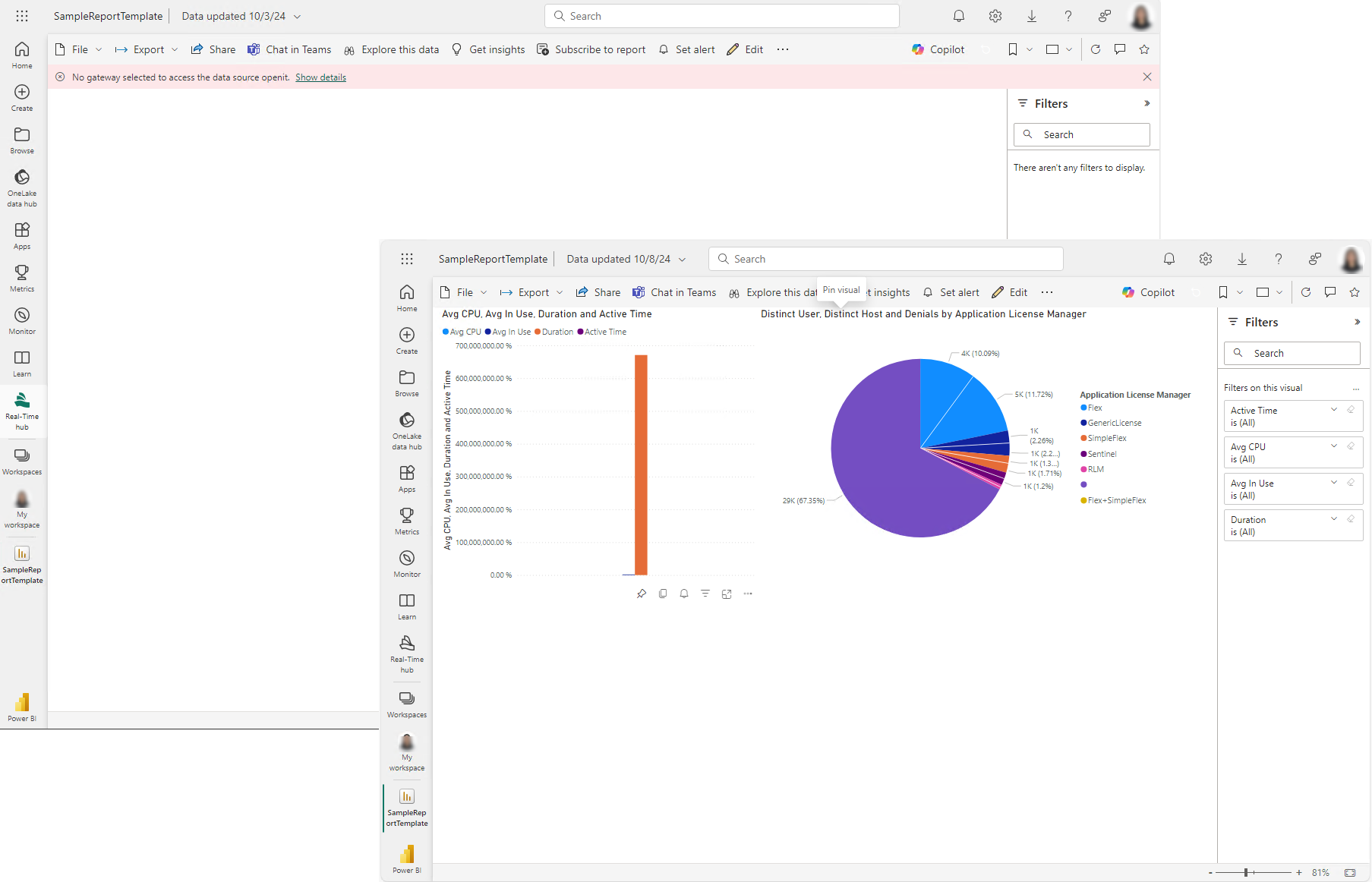Open comments icon in back window toolbar
The height and width of the screenshot is (882, 1372).
click(1120, 49)
